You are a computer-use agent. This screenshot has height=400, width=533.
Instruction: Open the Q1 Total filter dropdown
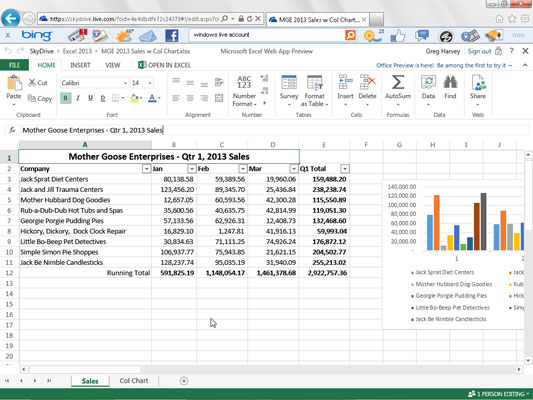[x=345, y=169]
